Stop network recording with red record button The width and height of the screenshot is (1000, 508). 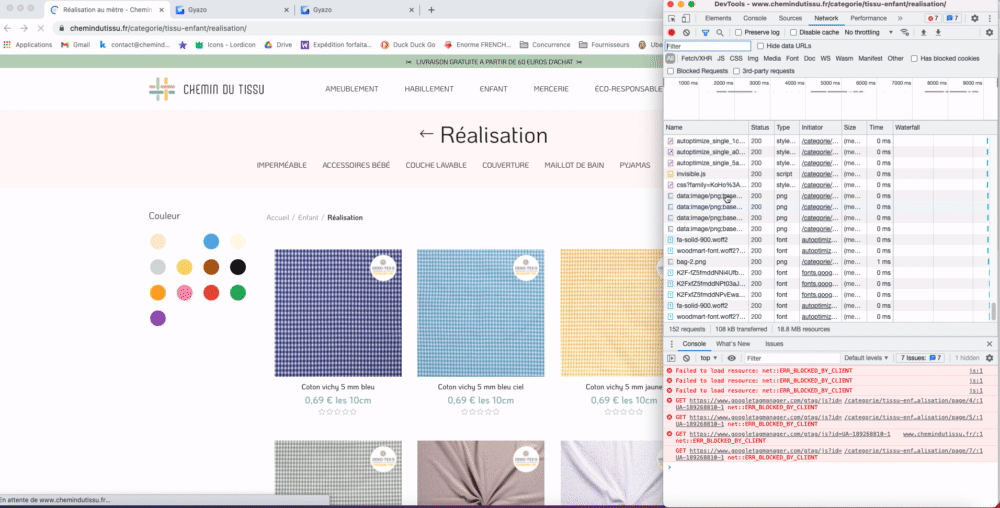click(x=672, y=33)
